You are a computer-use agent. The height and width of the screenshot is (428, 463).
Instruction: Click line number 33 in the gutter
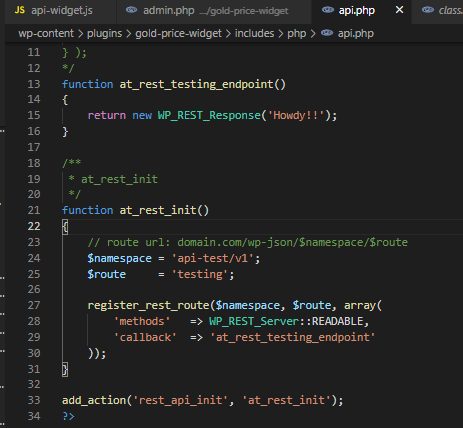tap(34, 400)
